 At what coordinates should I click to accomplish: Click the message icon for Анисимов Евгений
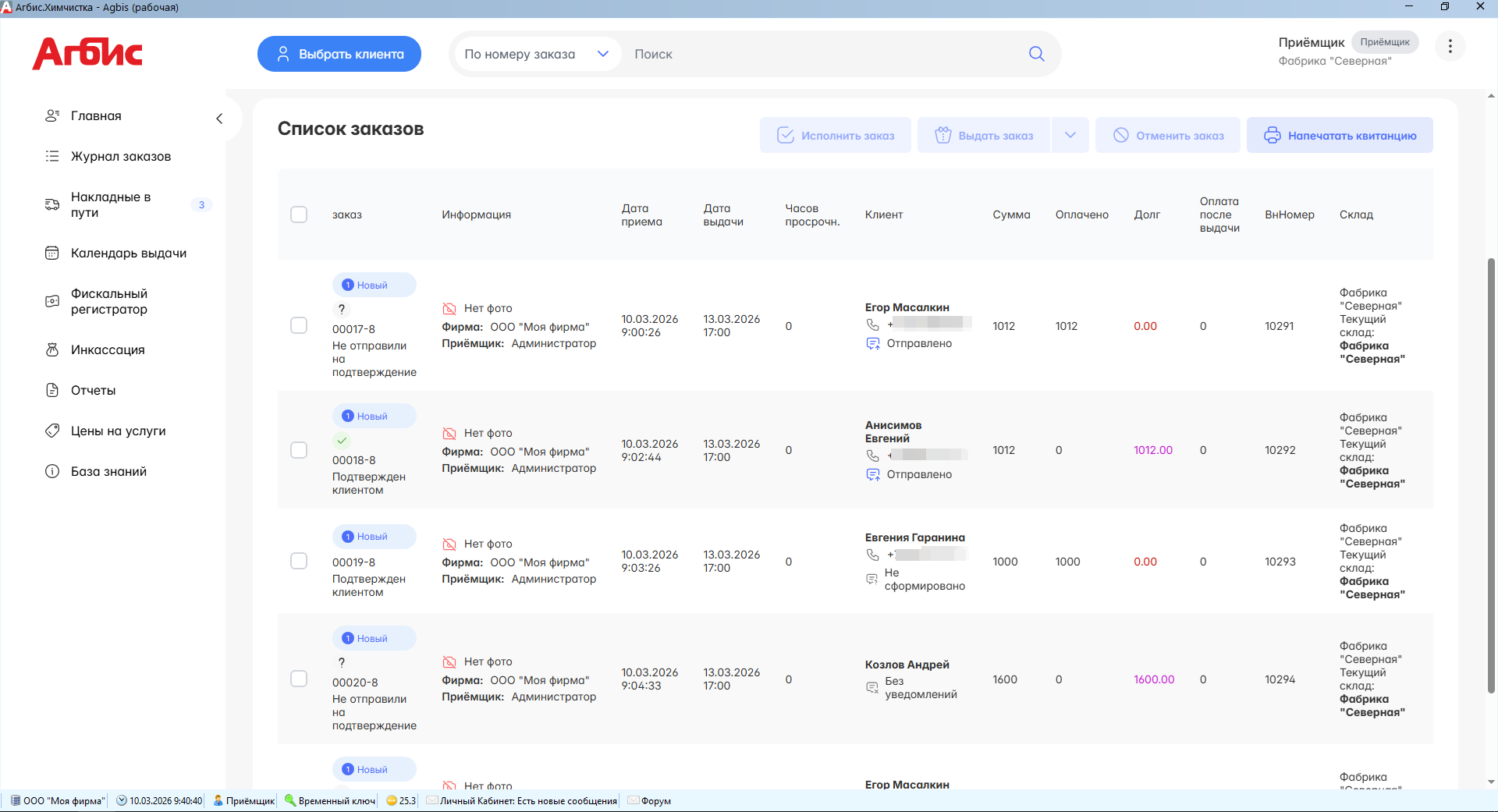872,474
